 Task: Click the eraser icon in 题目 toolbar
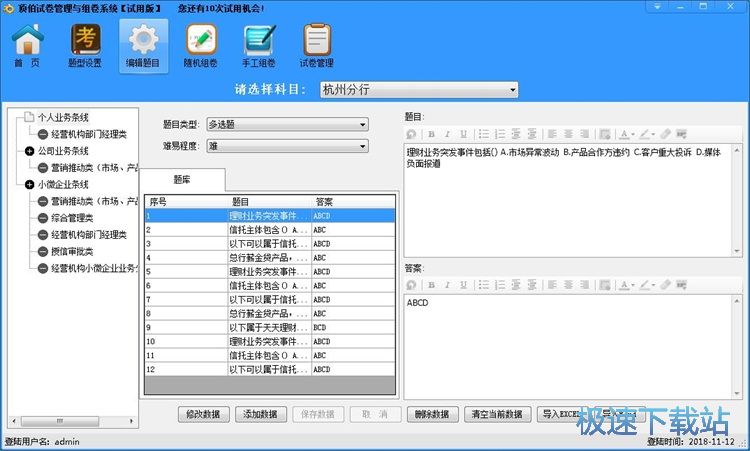coord(665,134)
